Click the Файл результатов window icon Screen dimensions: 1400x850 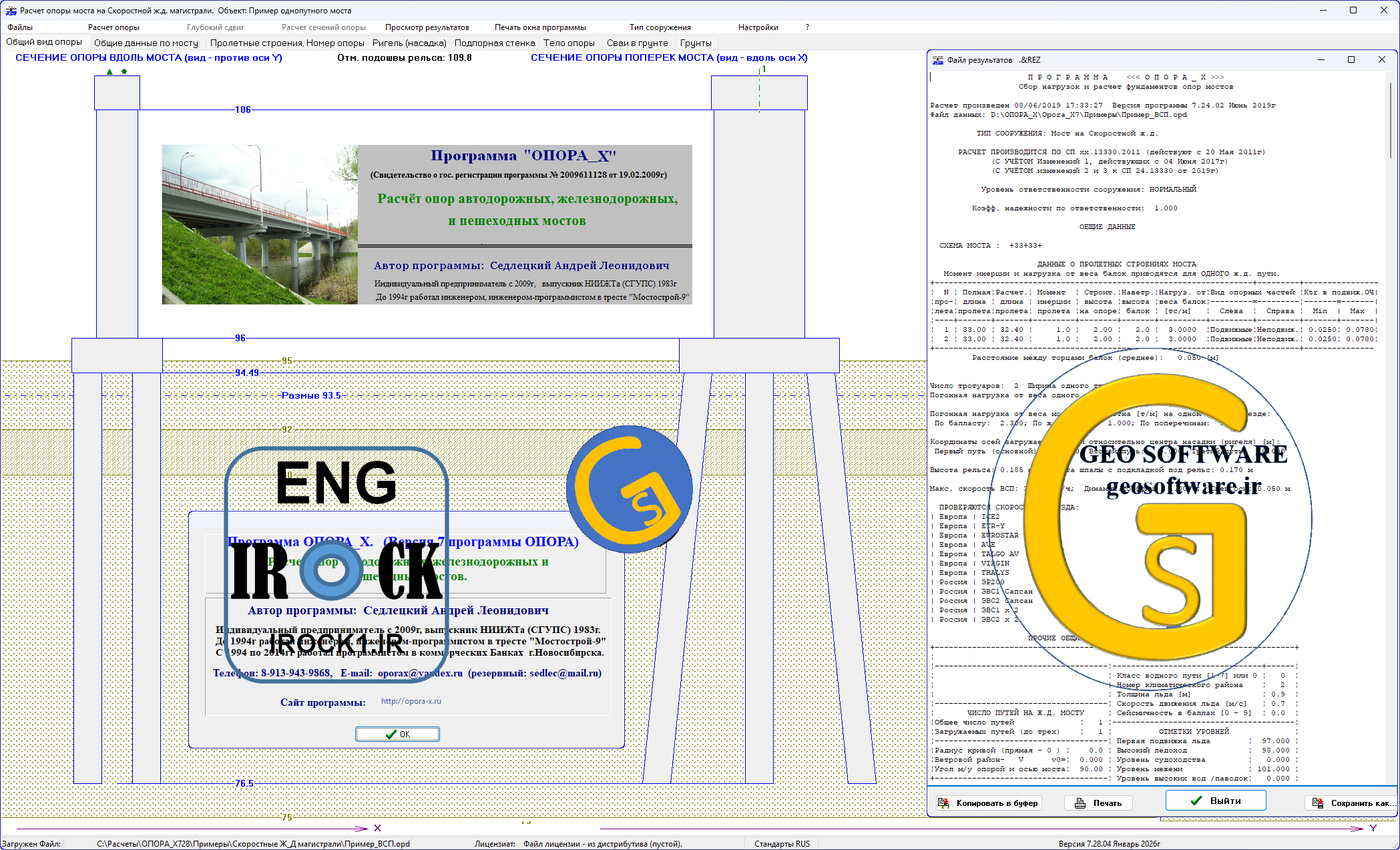pos(938,60)
